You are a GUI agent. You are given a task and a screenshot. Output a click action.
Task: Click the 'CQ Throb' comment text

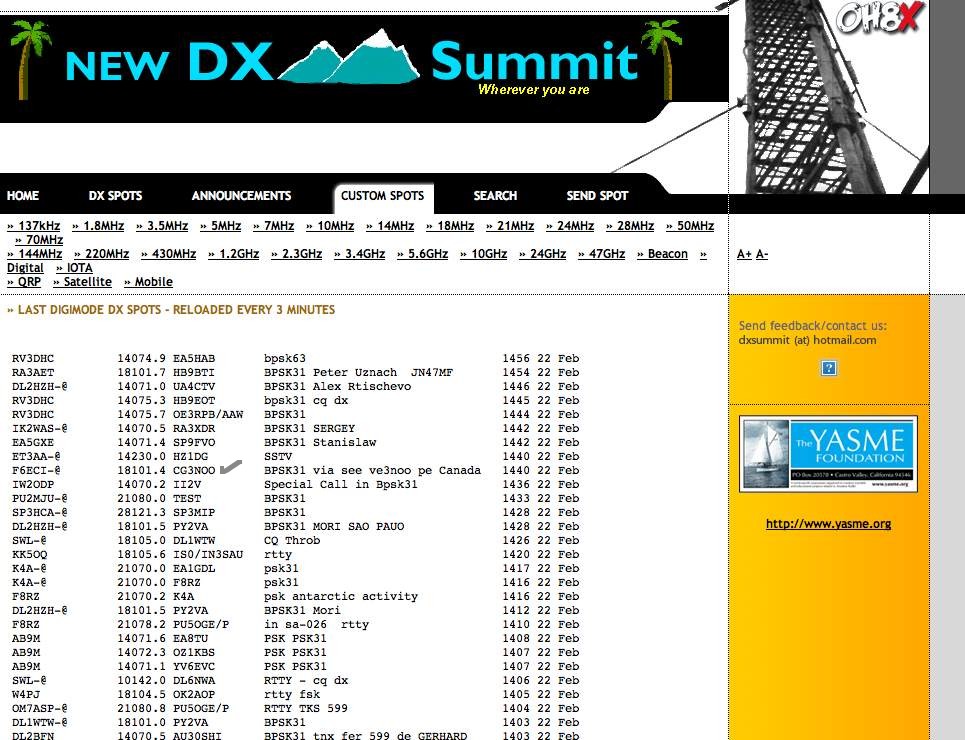point(292,541)
